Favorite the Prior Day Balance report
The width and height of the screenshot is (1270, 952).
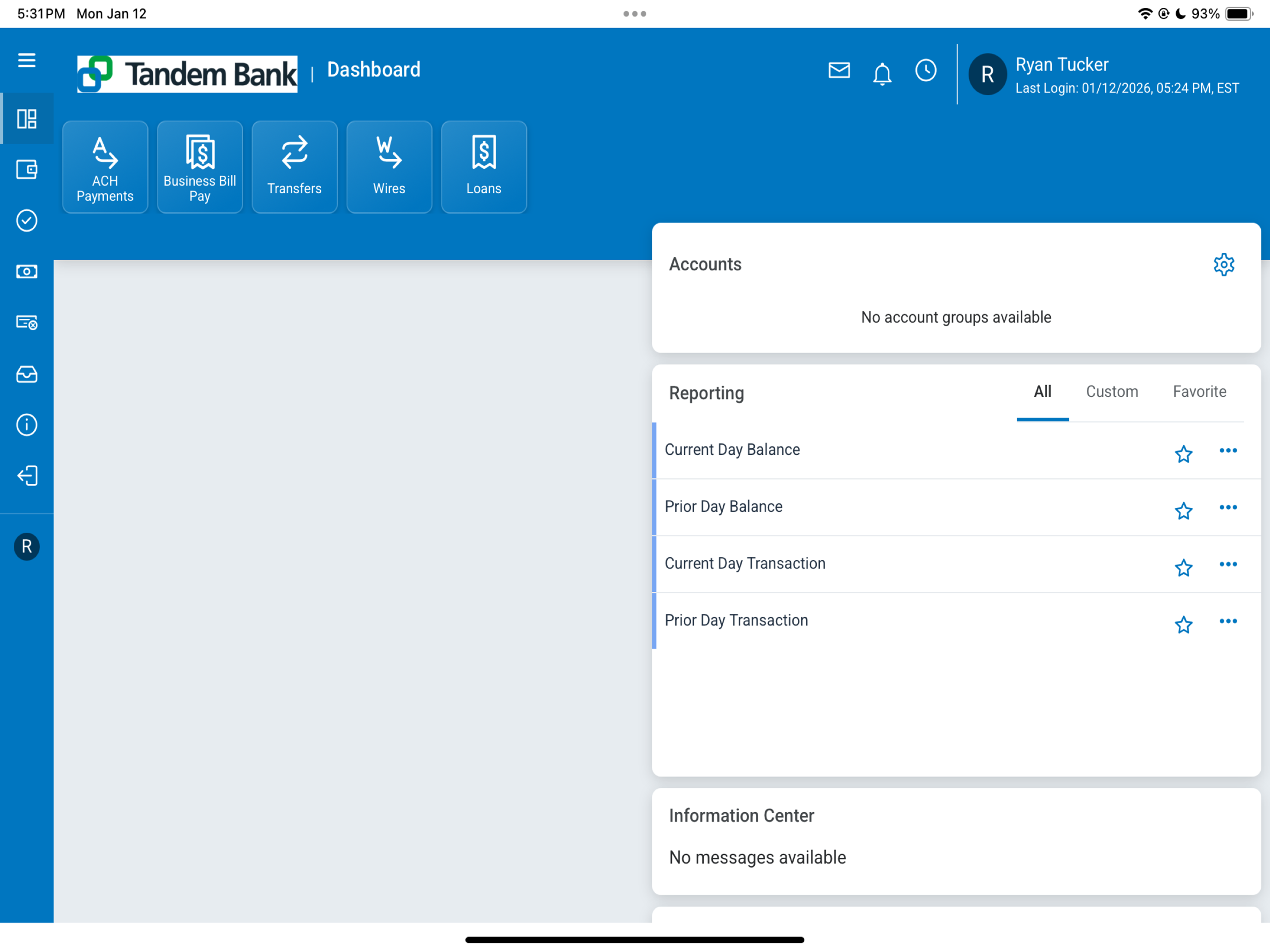1183,510
